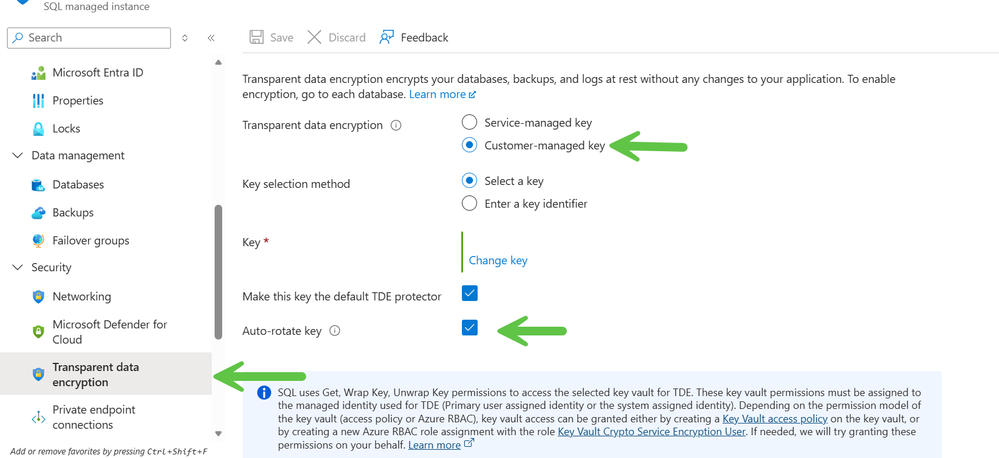Viewport: 999px width, 458px height.
Task: Collapse the Data management section chevron
Action: click(x=17, y=156)
